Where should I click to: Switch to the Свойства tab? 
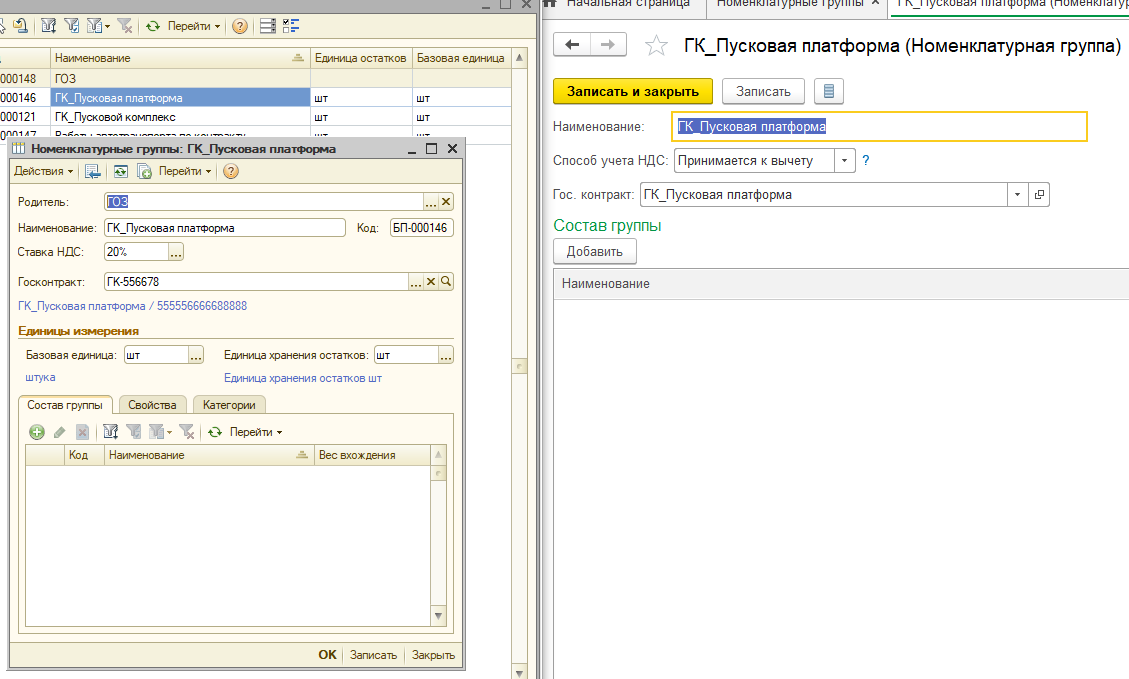click(152, 405)
